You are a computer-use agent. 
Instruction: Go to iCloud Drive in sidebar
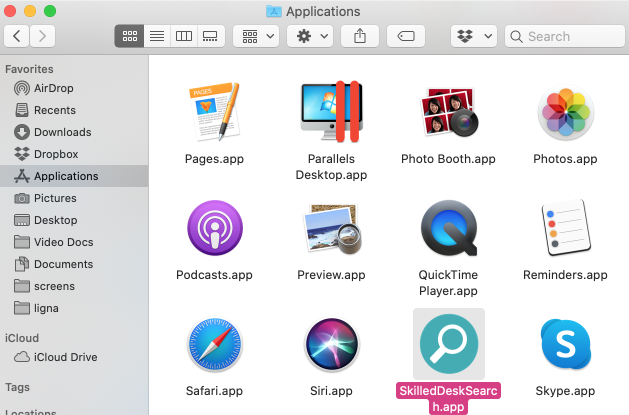point(65,357)
